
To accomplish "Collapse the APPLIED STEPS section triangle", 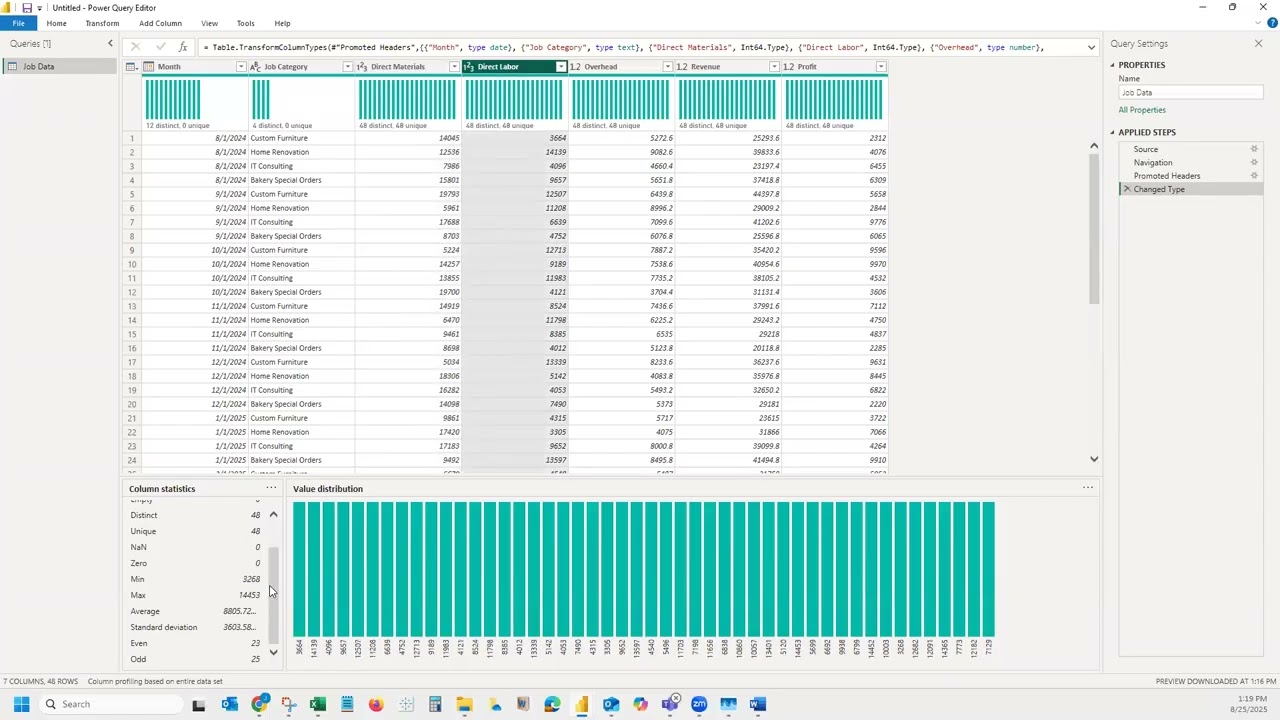I will coord(1112,132).
